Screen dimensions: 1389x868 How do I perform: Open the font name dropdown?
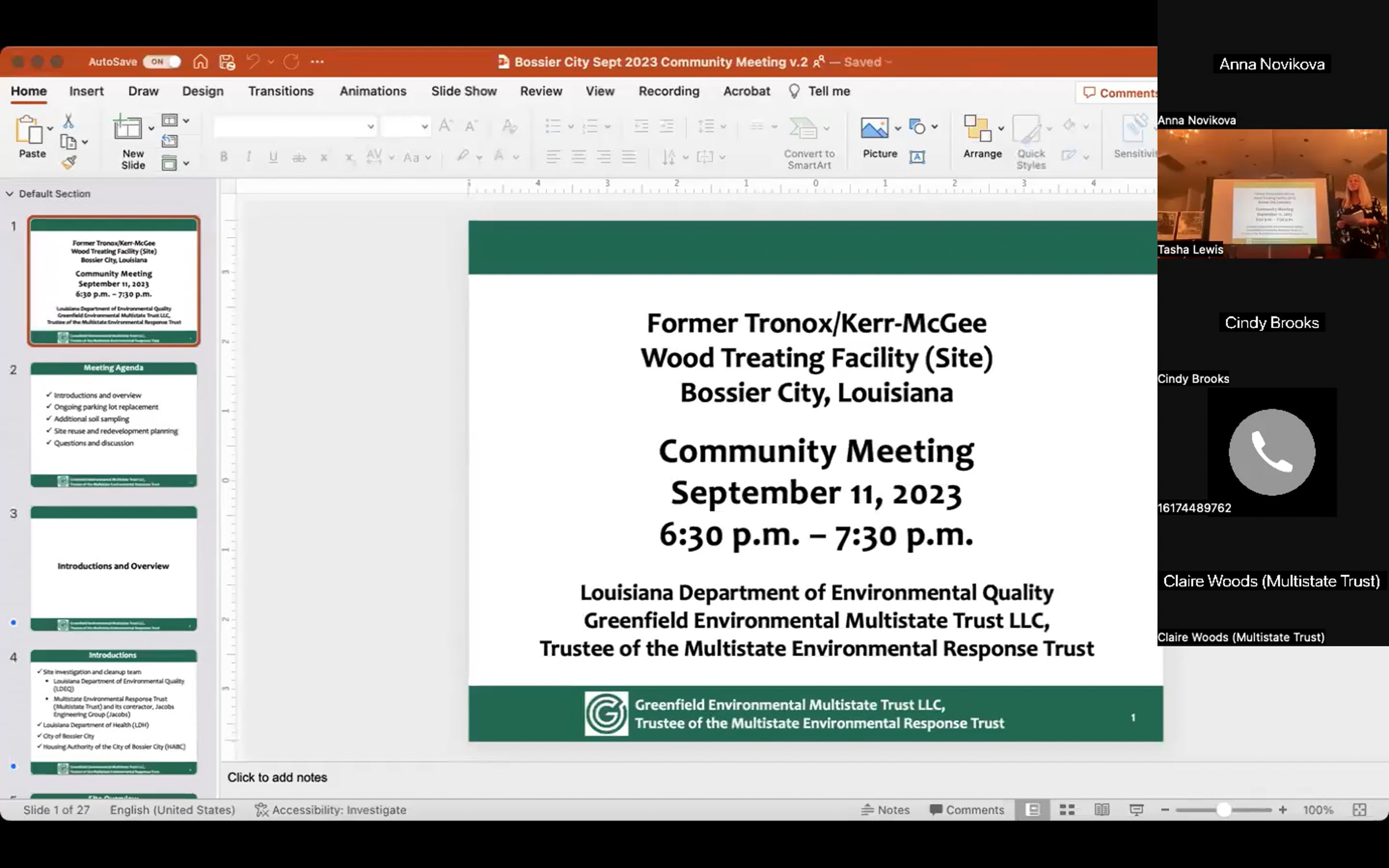(x=370, y=126)
